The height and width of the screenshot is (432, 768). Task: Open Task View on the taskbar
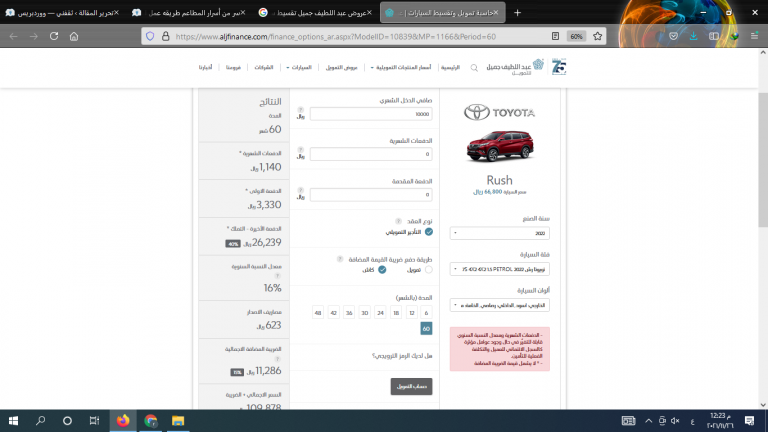pos(94,421)
